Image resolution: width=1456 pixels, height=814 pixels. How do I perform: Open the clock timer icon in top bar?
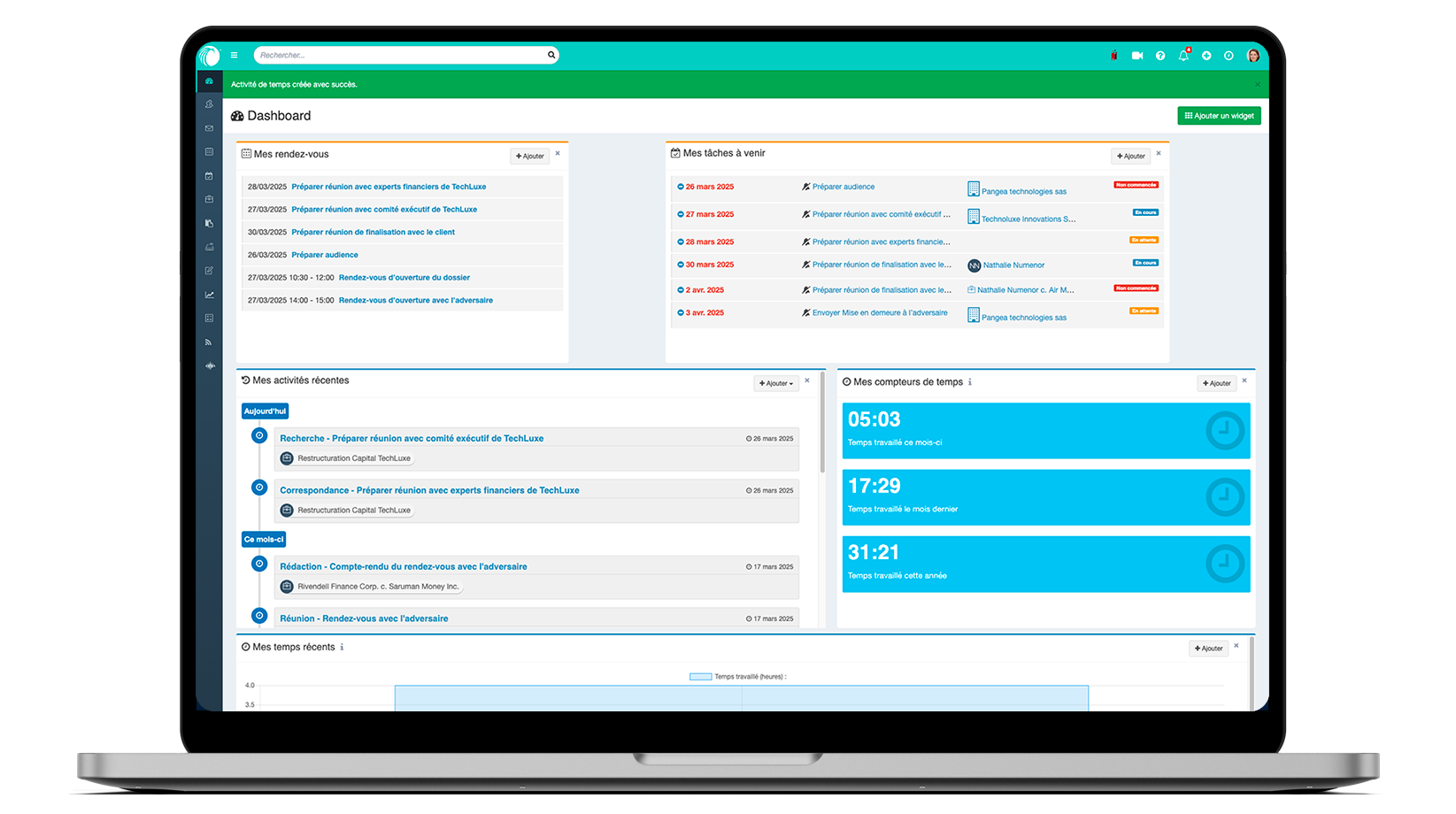click(x=1229, y=56)
